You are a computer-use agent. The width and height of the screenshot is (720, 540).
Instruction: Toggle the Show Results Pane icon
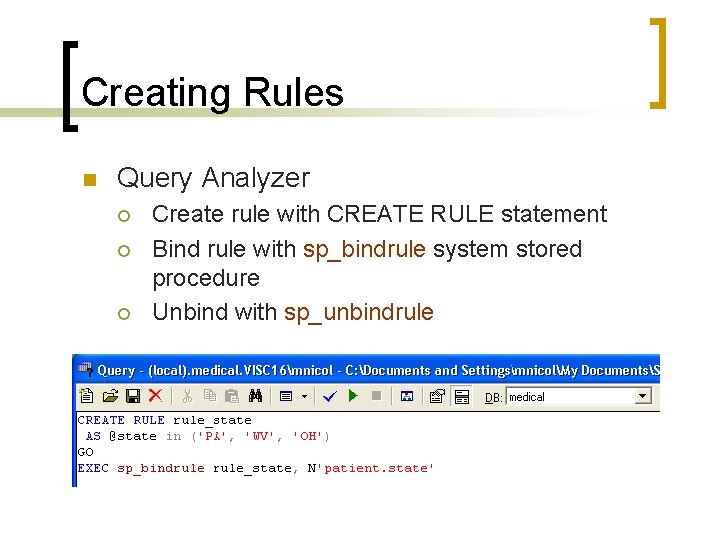coord(461,396)
